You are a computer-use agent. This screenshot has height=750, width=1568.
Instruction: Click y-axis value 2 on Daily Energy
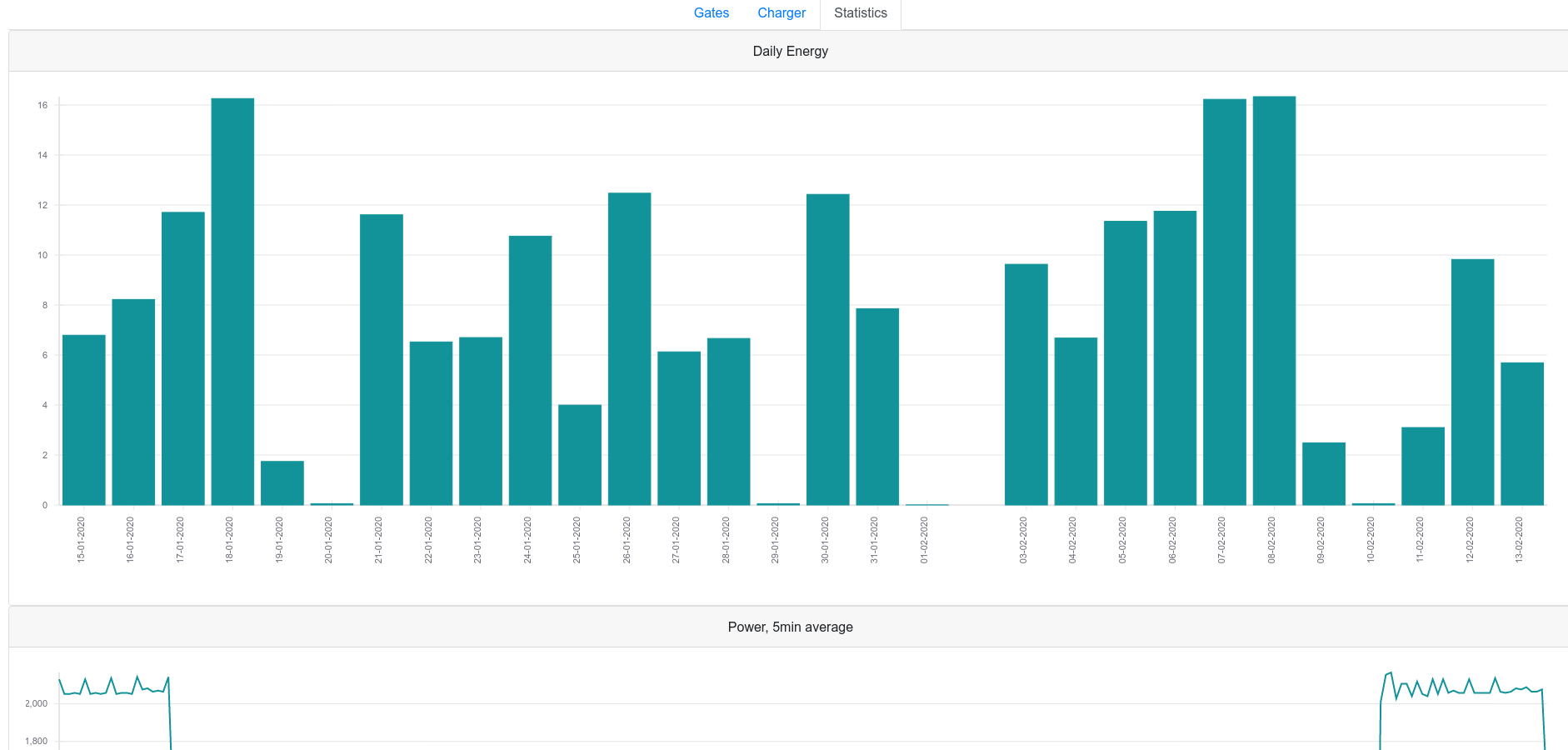(x=45, y=455)
